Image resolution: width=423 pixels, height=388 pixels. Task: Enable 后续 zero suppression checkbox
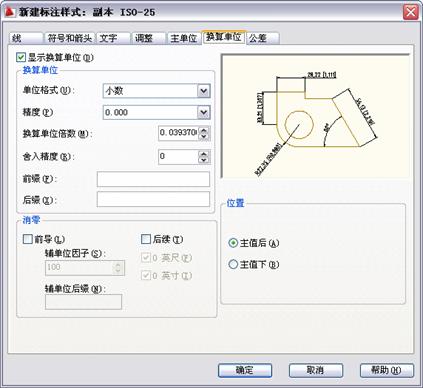tap(146, 239)
